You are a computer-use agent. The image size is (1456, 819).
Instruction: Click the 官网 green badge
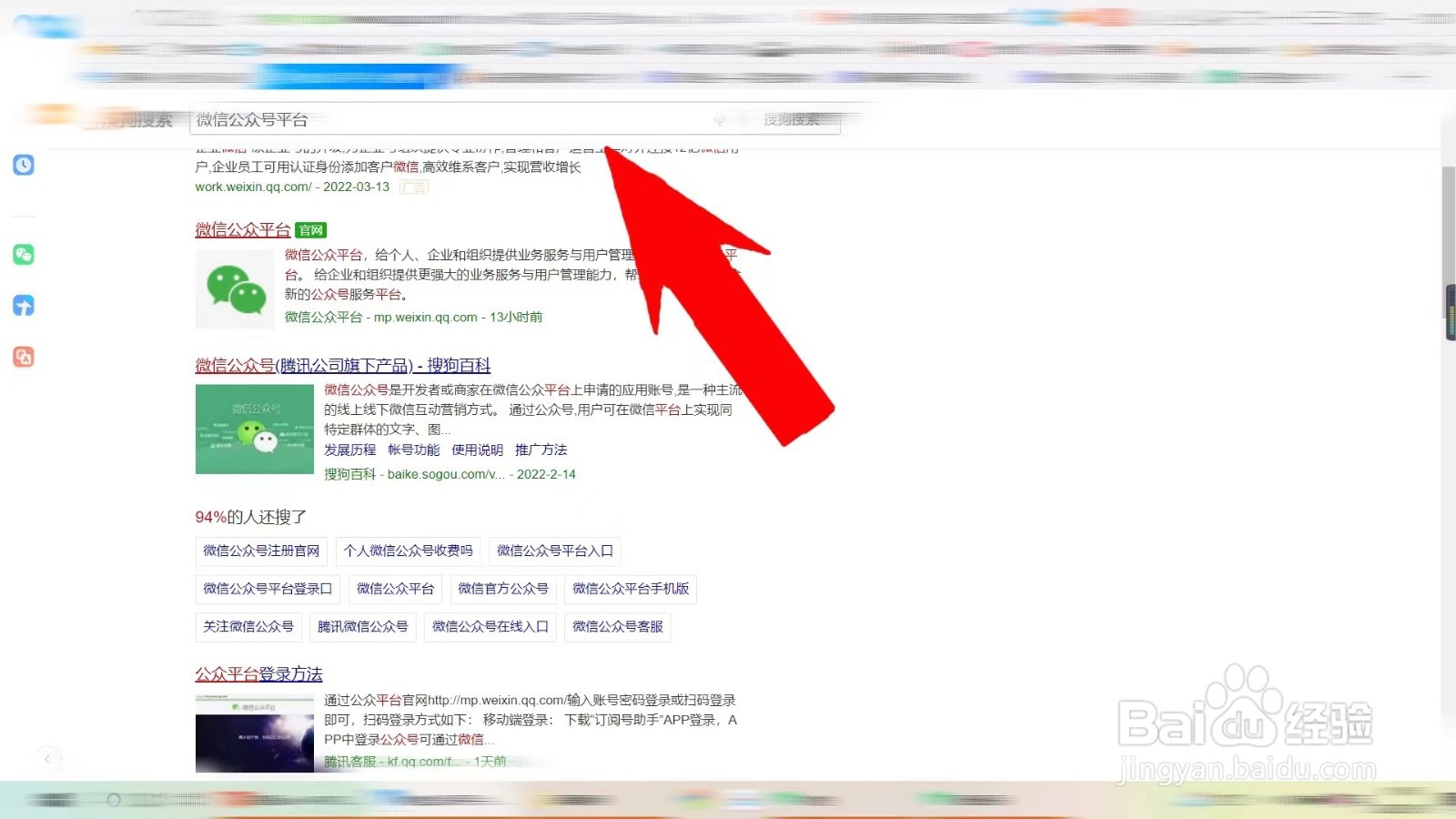pos(311,230)
